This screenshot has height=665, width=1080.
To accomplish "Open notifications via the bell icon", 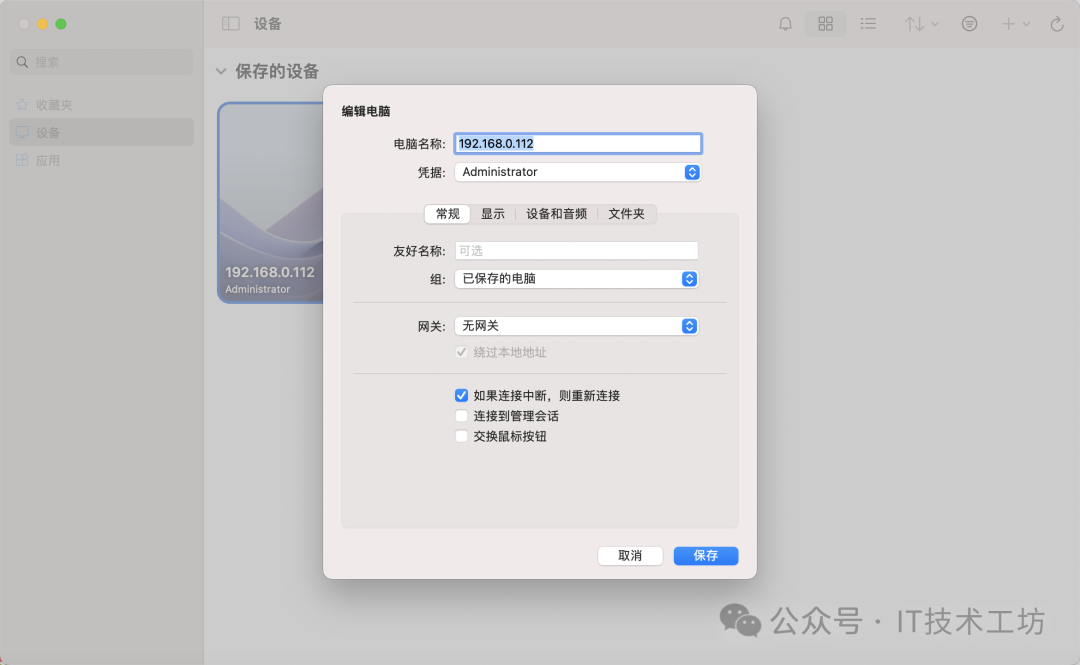I will [x=785, y=23].
